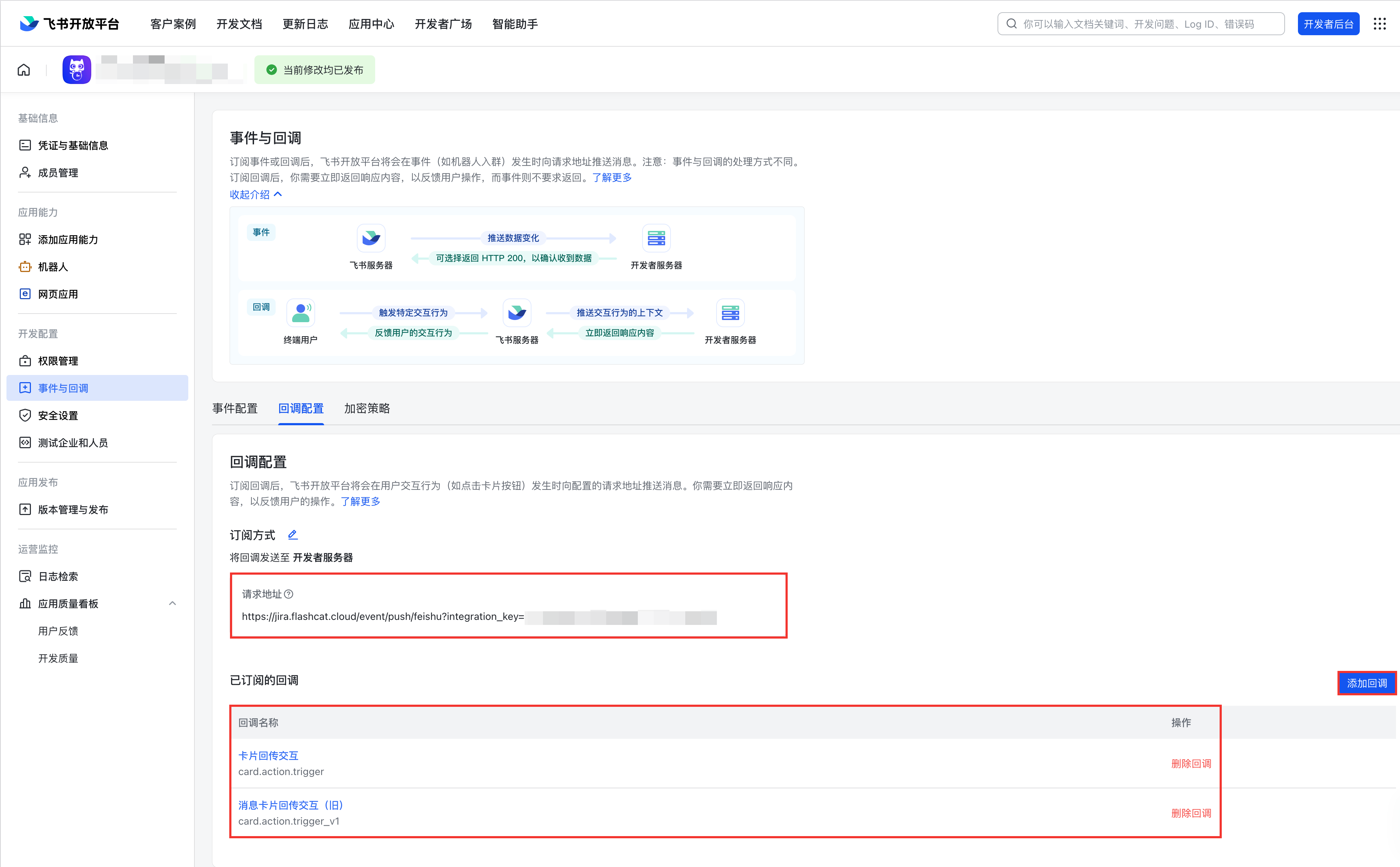Click the 当前修改均已发布 status badge

314,70
